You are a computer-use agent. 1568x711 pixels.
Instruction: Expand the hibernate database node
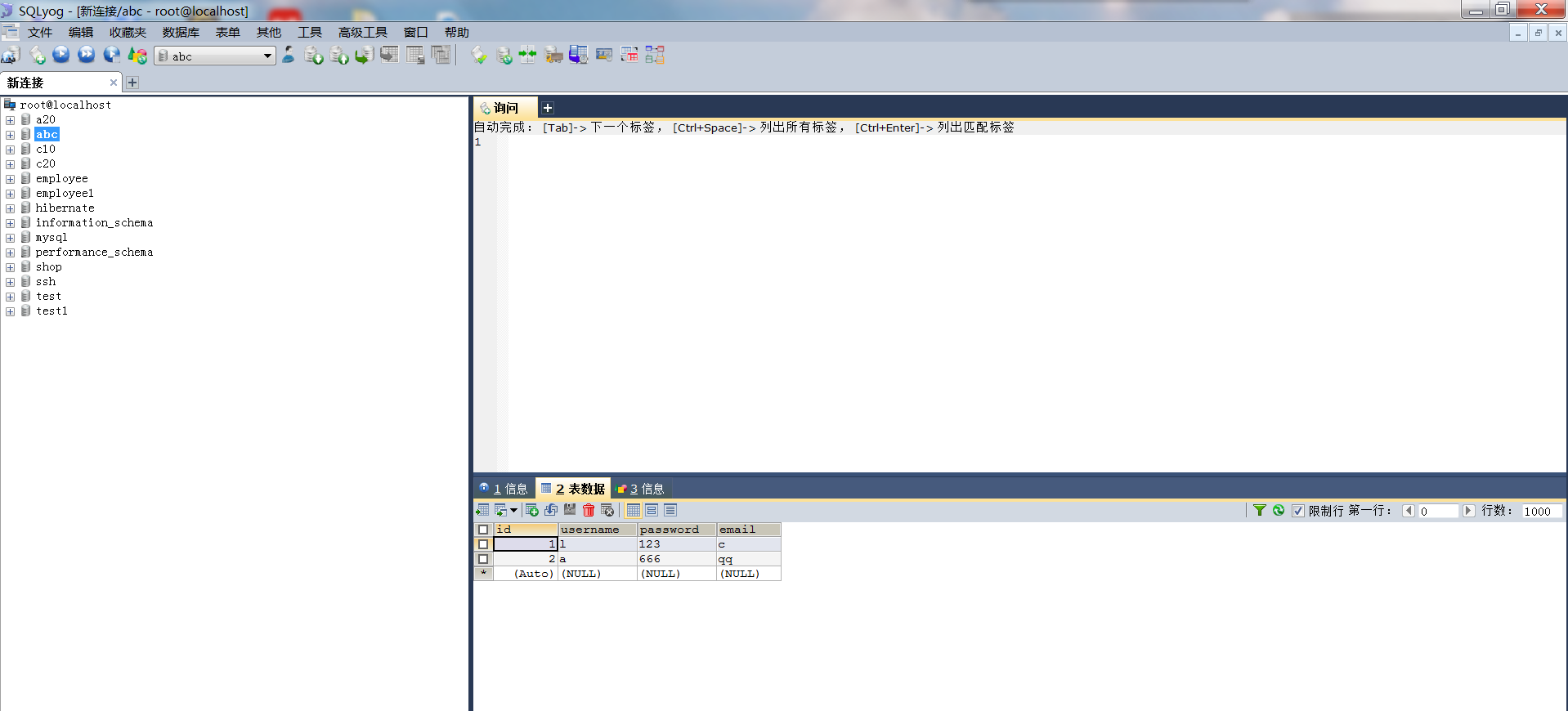[10, 208]
